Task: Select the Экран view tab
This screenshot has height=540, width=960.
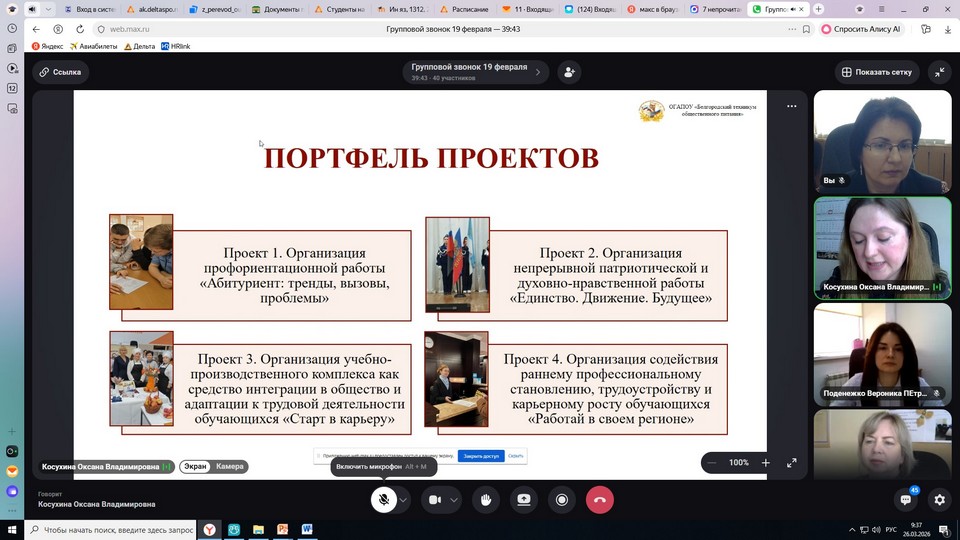Action: tap(196, 467)
